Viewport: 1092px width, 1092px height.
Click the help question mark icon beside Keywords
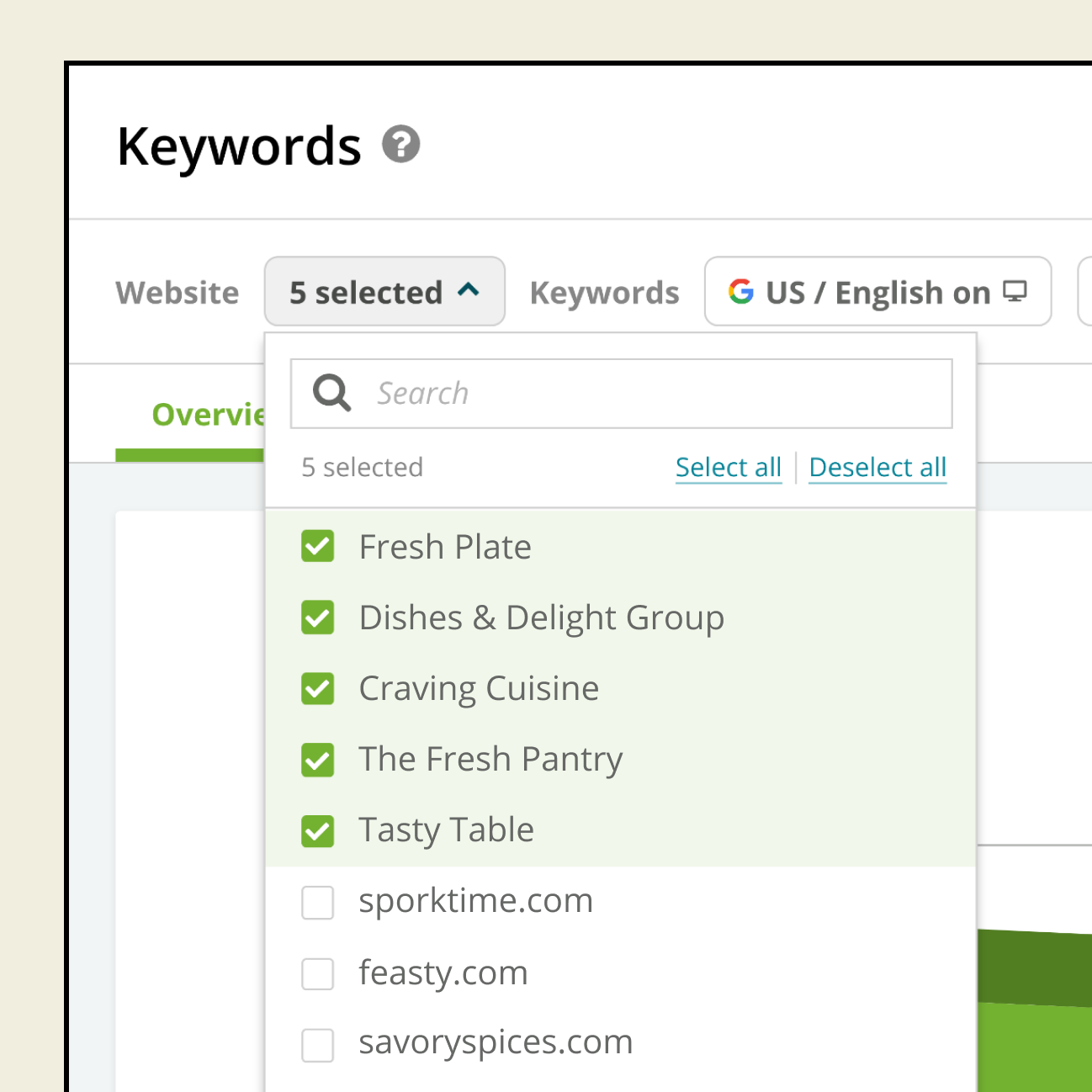400,144
